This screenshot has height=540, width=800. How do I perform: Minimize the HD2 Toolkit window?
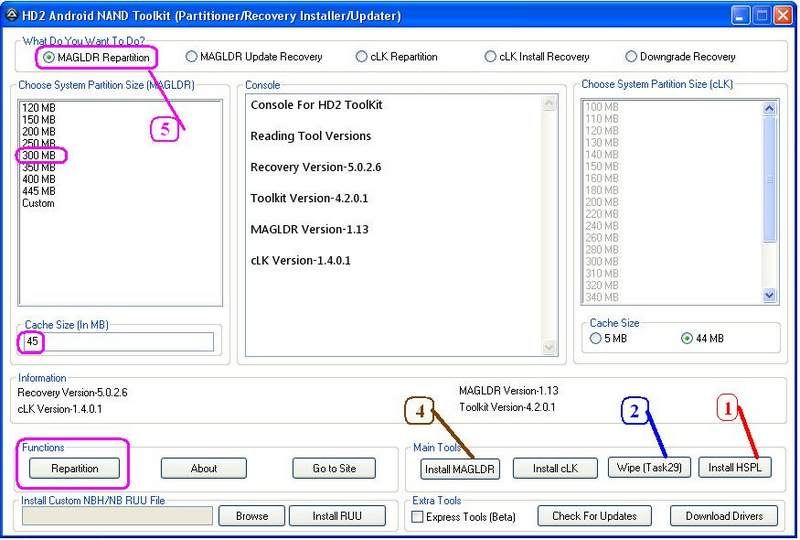tap(740, 15)
